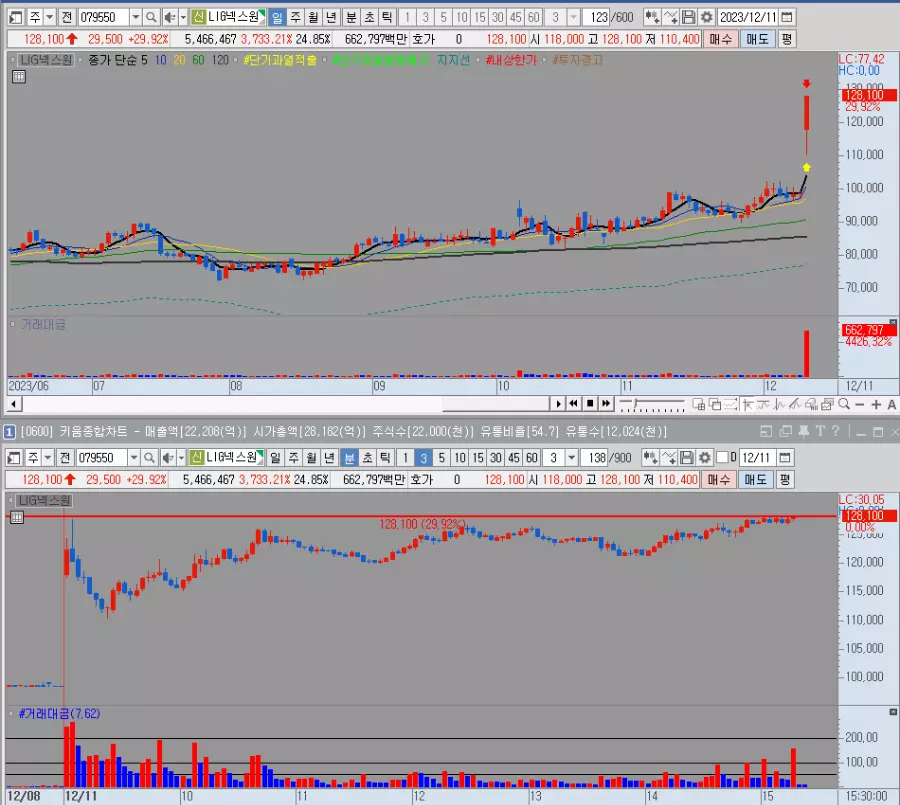The height and width of the screenshot is (805, 900).
Task: Open the 주 type dropdown arrow in top chart
Action: coord(49,17)
